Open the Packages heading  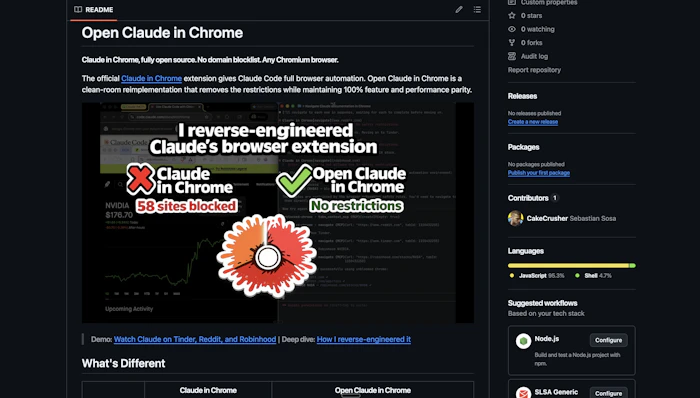coord(523,147)
